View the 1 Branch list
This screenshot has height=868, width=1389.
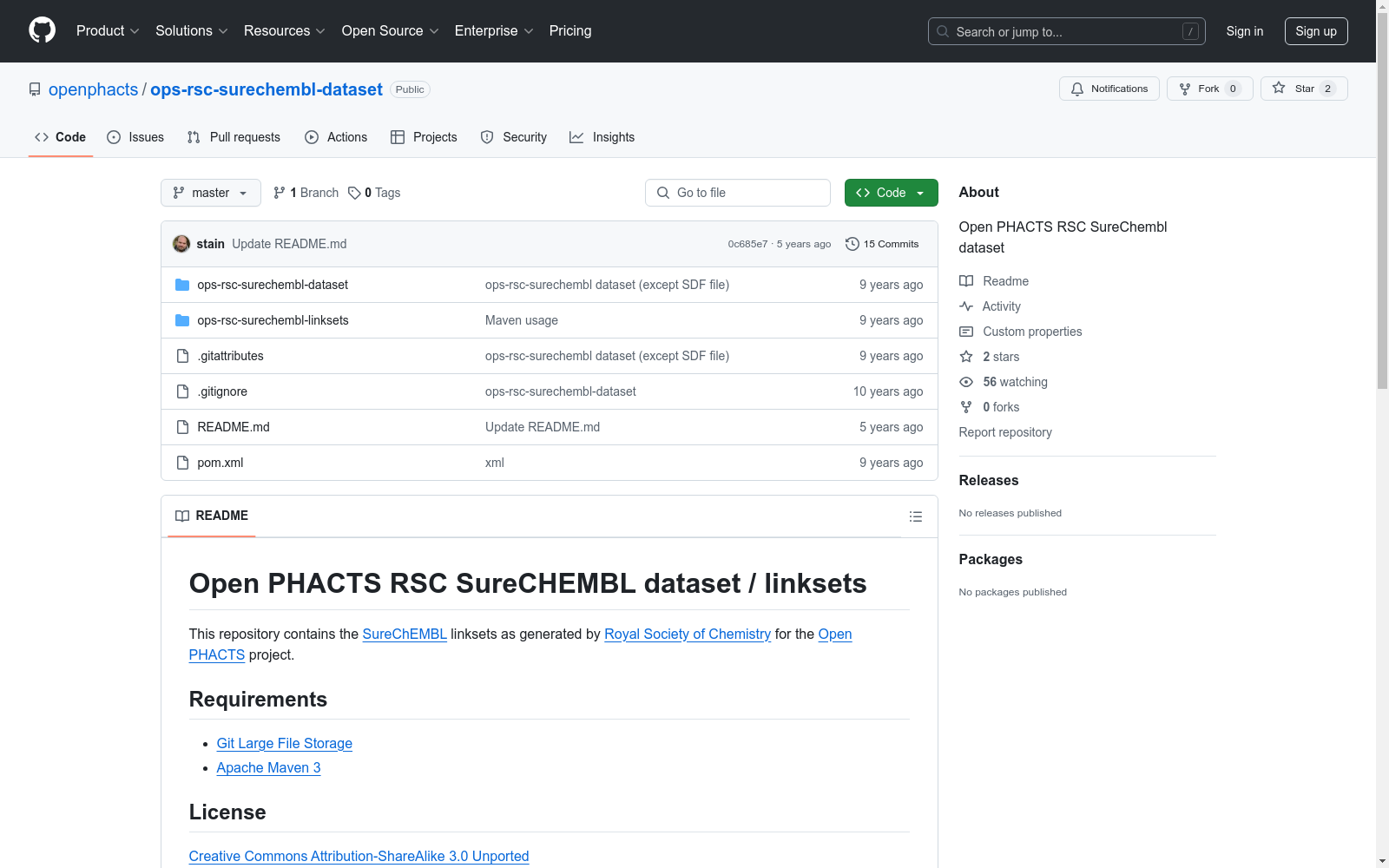[x=306, y=193]
